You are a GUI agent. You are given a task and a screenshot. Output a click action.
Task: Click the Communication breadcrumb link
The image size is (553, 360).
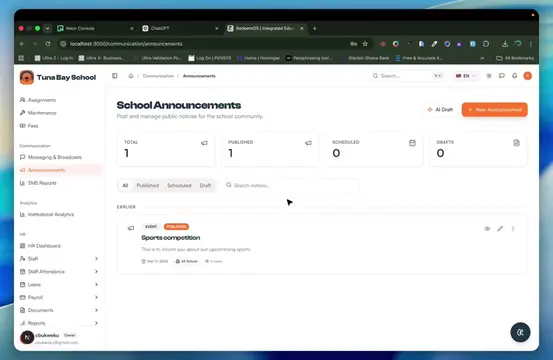tap(158, 76)
